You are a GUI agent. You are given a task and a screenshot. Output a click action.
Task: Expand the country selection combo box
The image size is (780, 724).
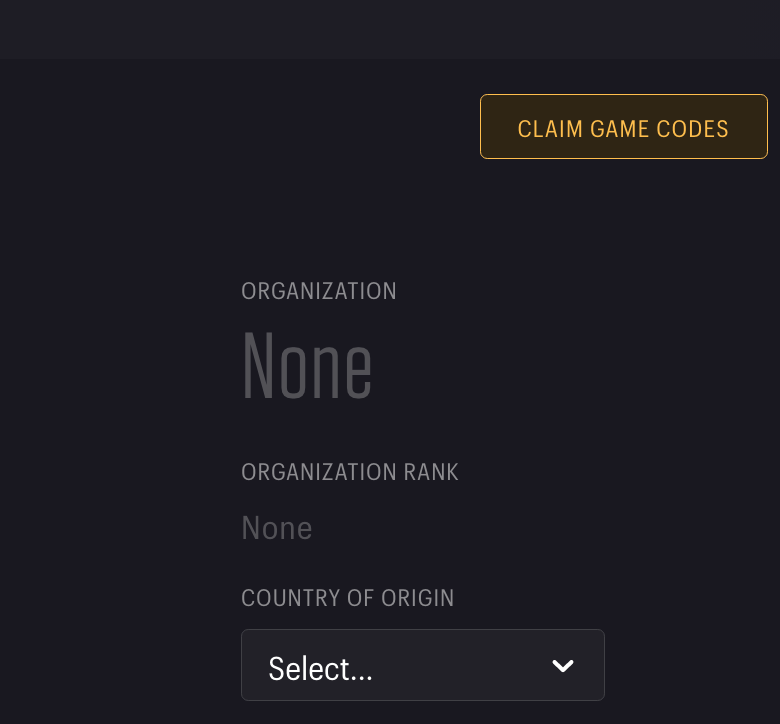click(422, 665)
